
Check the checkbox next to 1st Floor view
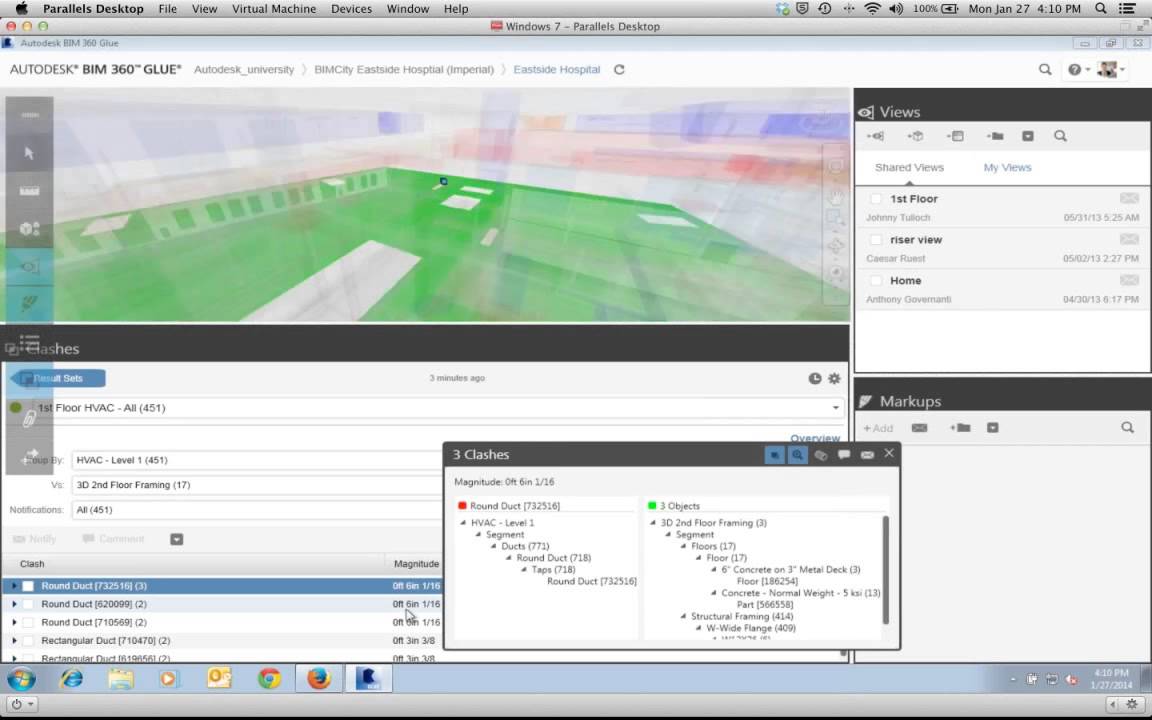pos(876,198)
